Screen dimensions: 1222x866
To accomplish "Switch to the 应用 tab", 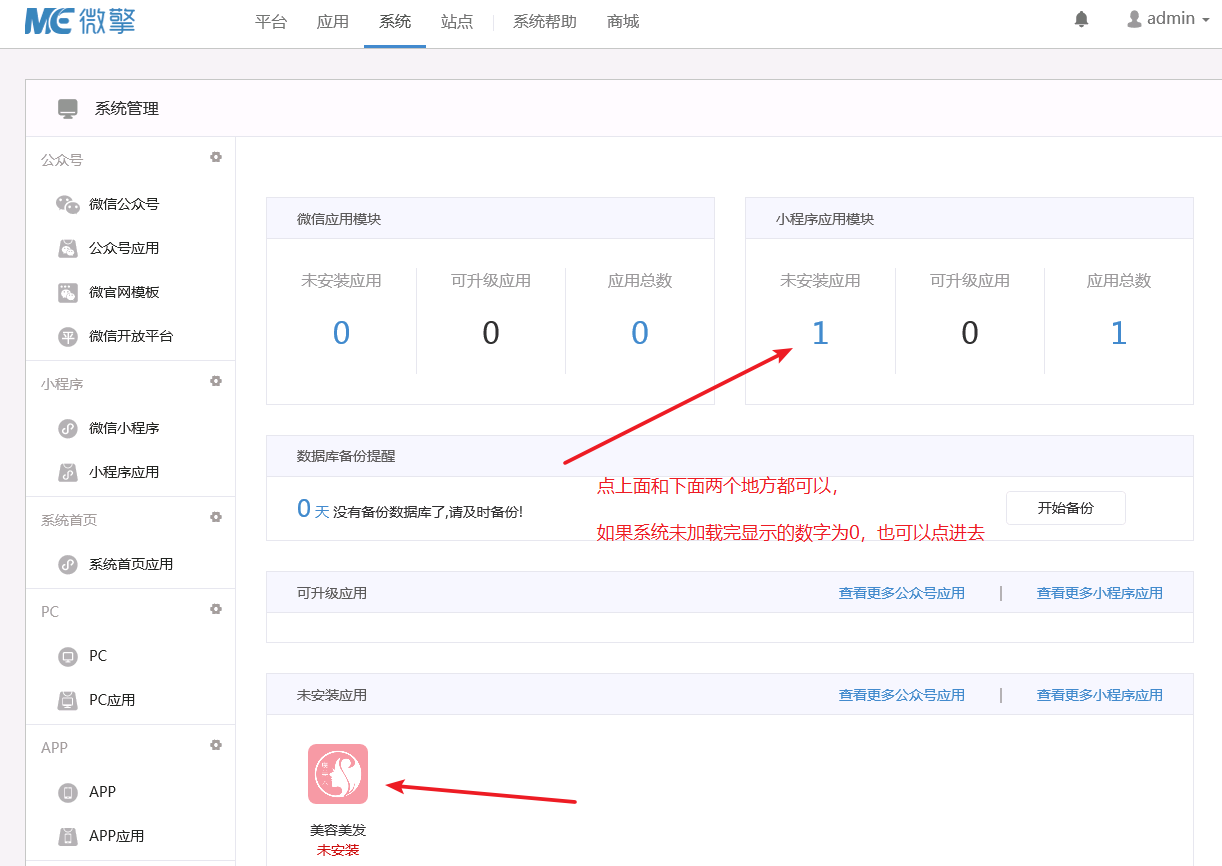I will 332,21.
